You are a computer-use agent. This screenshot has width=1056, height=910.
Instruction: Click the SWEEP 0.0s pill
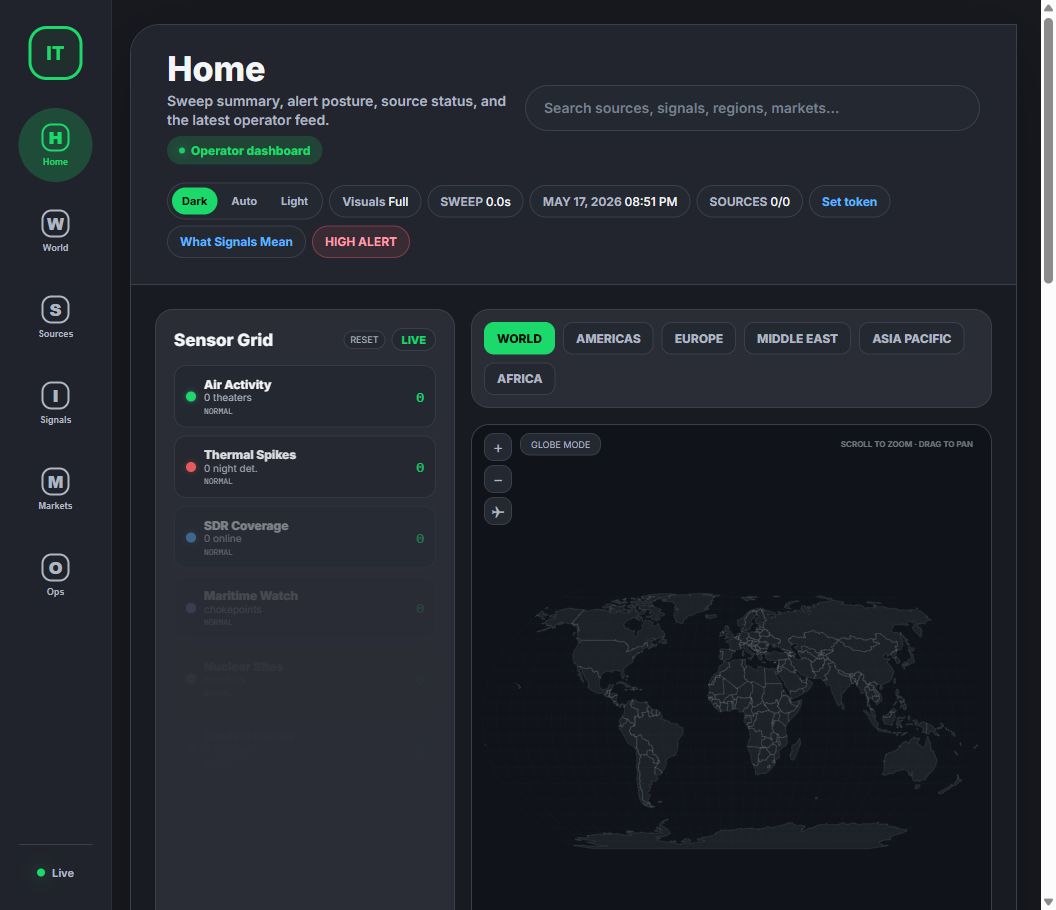coord(475,201)
